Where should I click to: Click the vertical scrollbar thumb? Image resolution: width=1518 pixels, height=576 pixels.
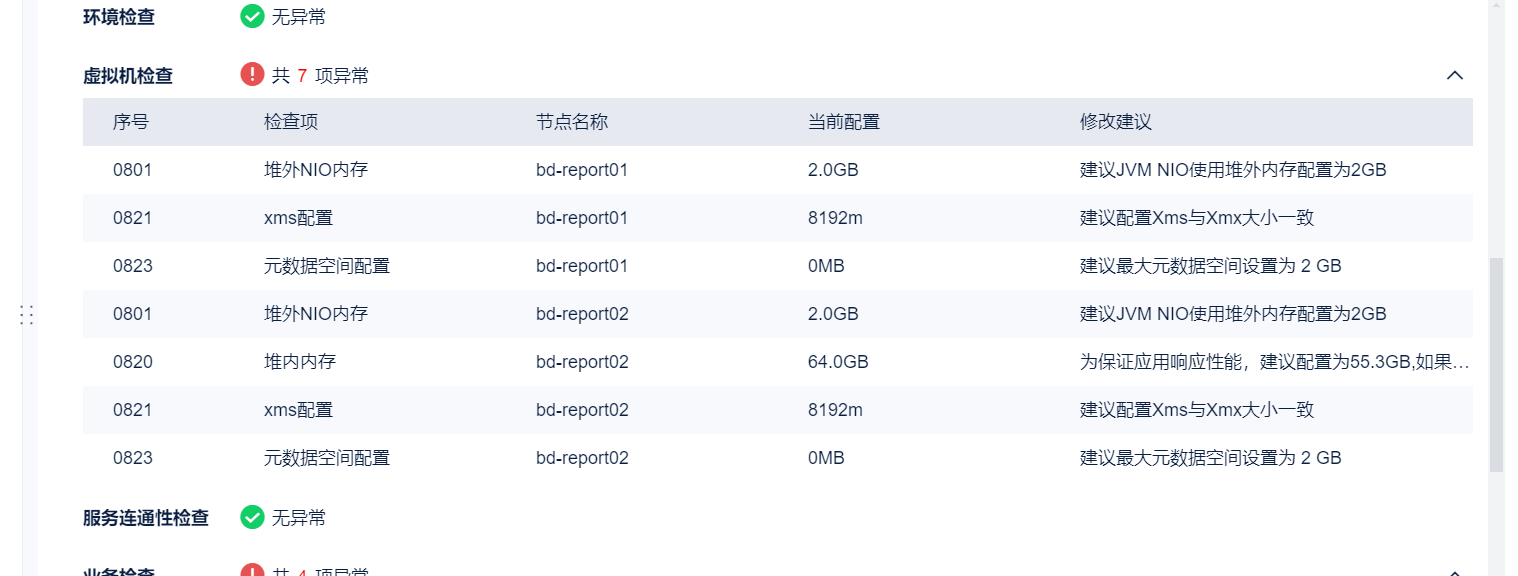pyautogui.click(x=1496, y=365)
